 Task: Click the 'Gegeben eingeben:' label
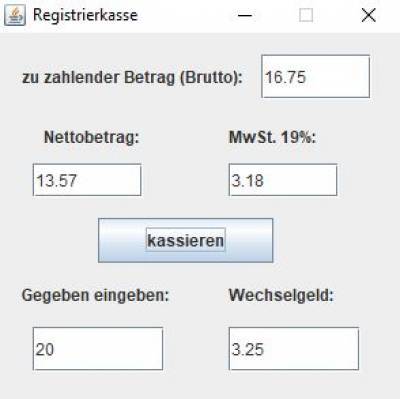[x=95, y=296]
